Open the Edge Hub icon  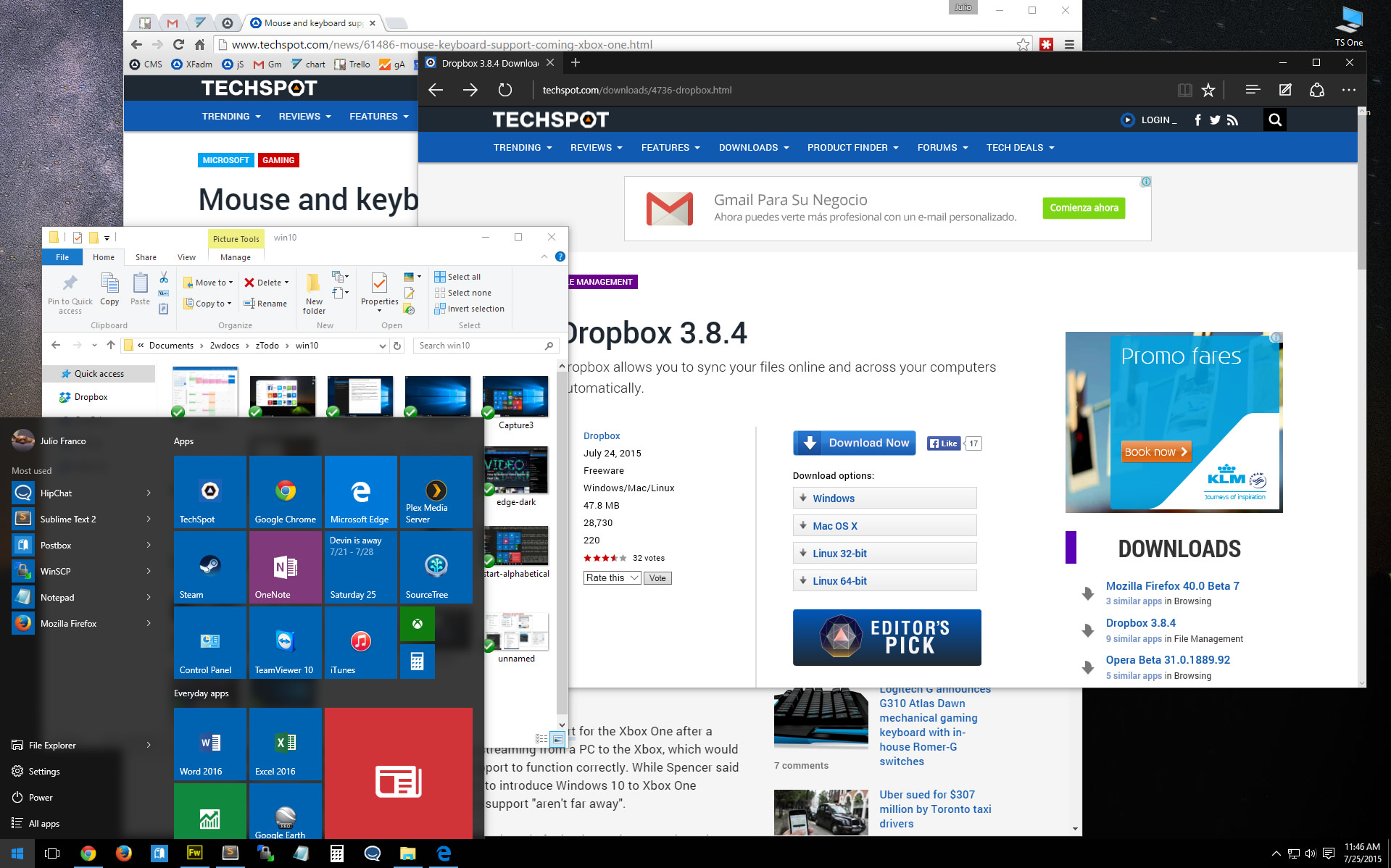click(x=1253, y=90)
